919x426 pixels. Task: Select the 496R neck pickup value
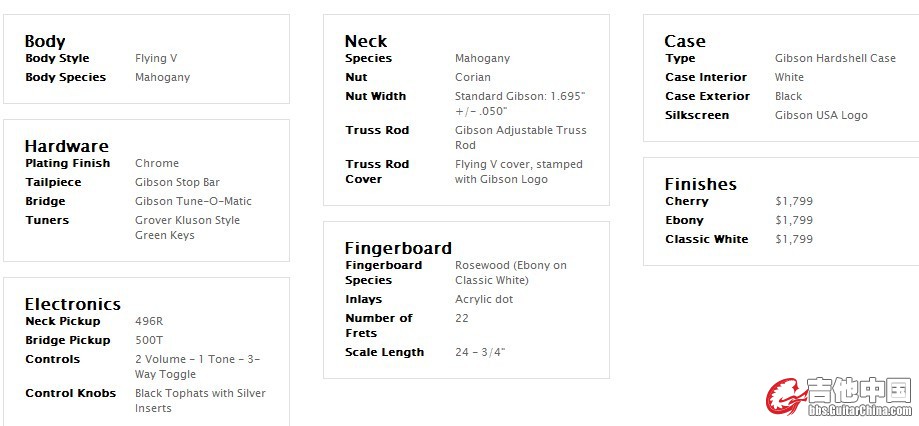point(149,321)
